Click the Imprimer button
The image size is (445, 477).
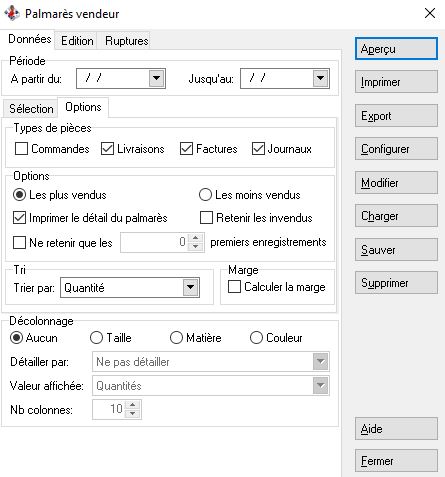coord(396,82)
